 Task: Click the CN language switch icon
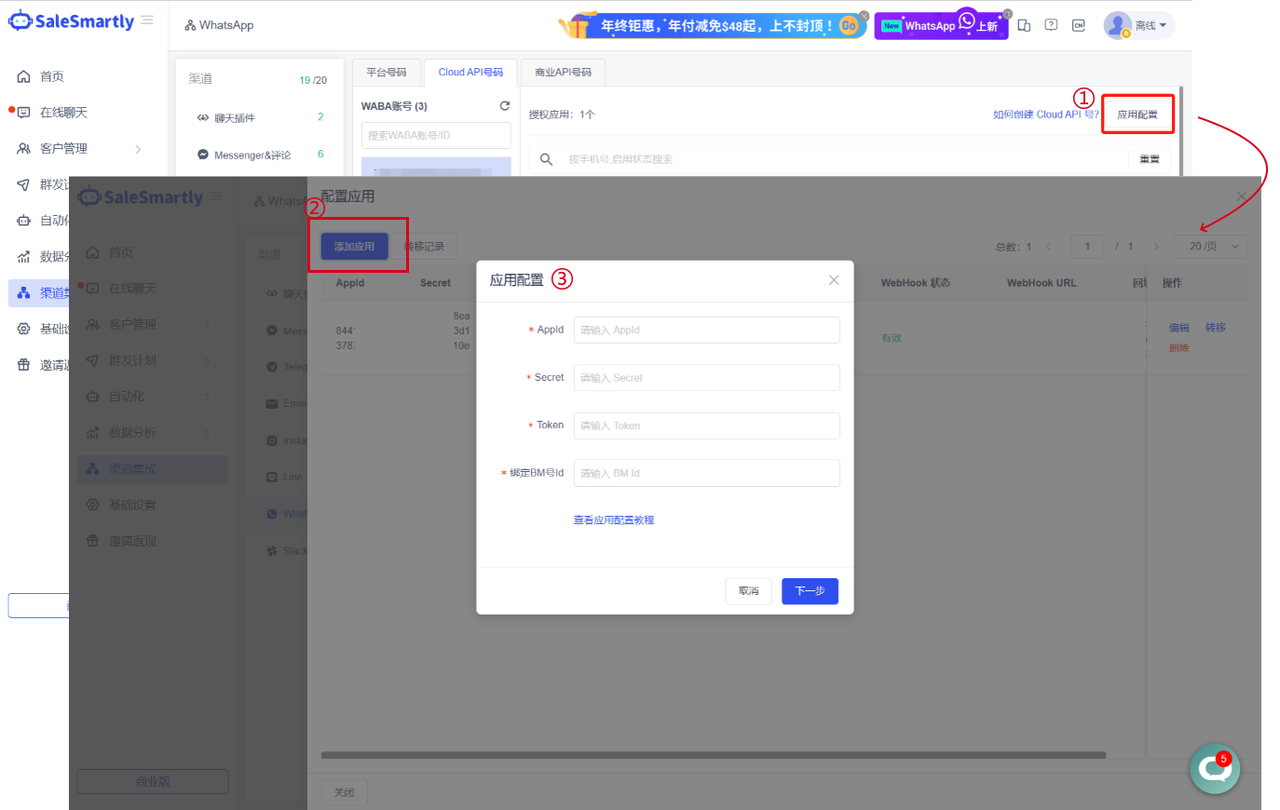1078,25
